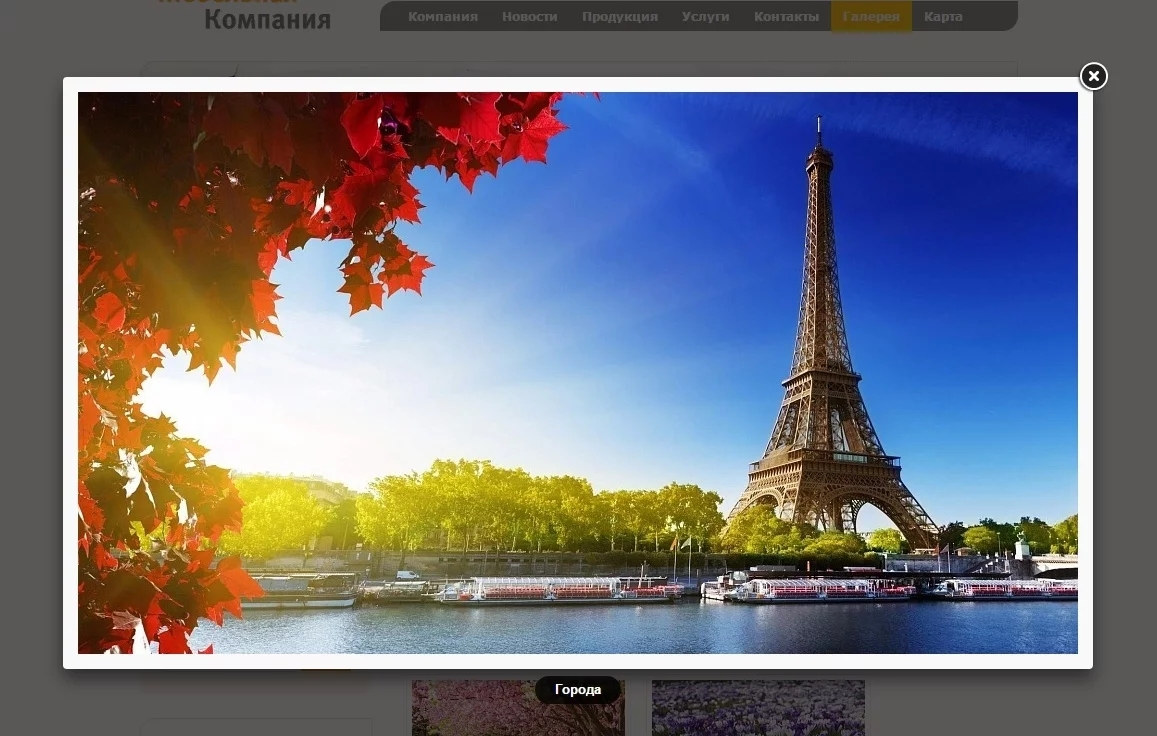Open the Компания menu item

point(442,17)
